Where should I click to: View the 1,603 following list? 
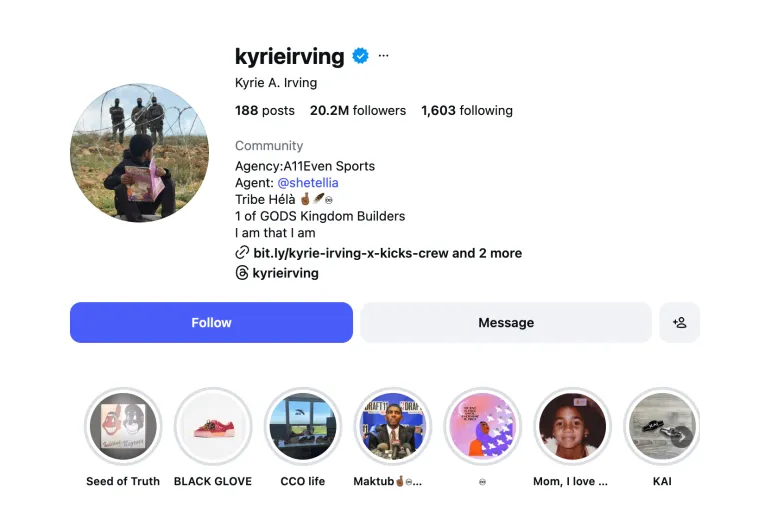pyautogui.click(x=467, y=110)
